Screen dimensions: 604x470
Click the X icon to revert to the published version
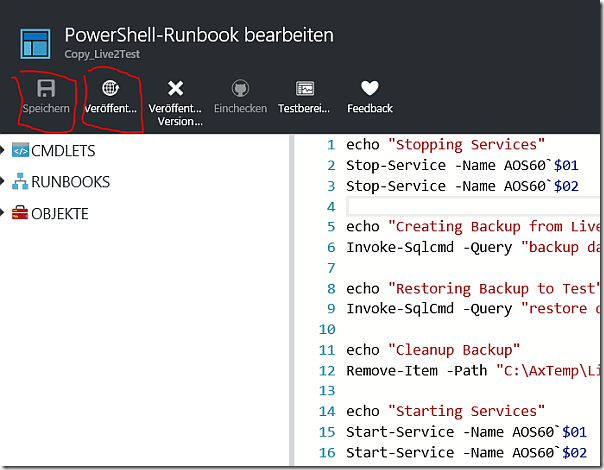click(x=176, y=88)
